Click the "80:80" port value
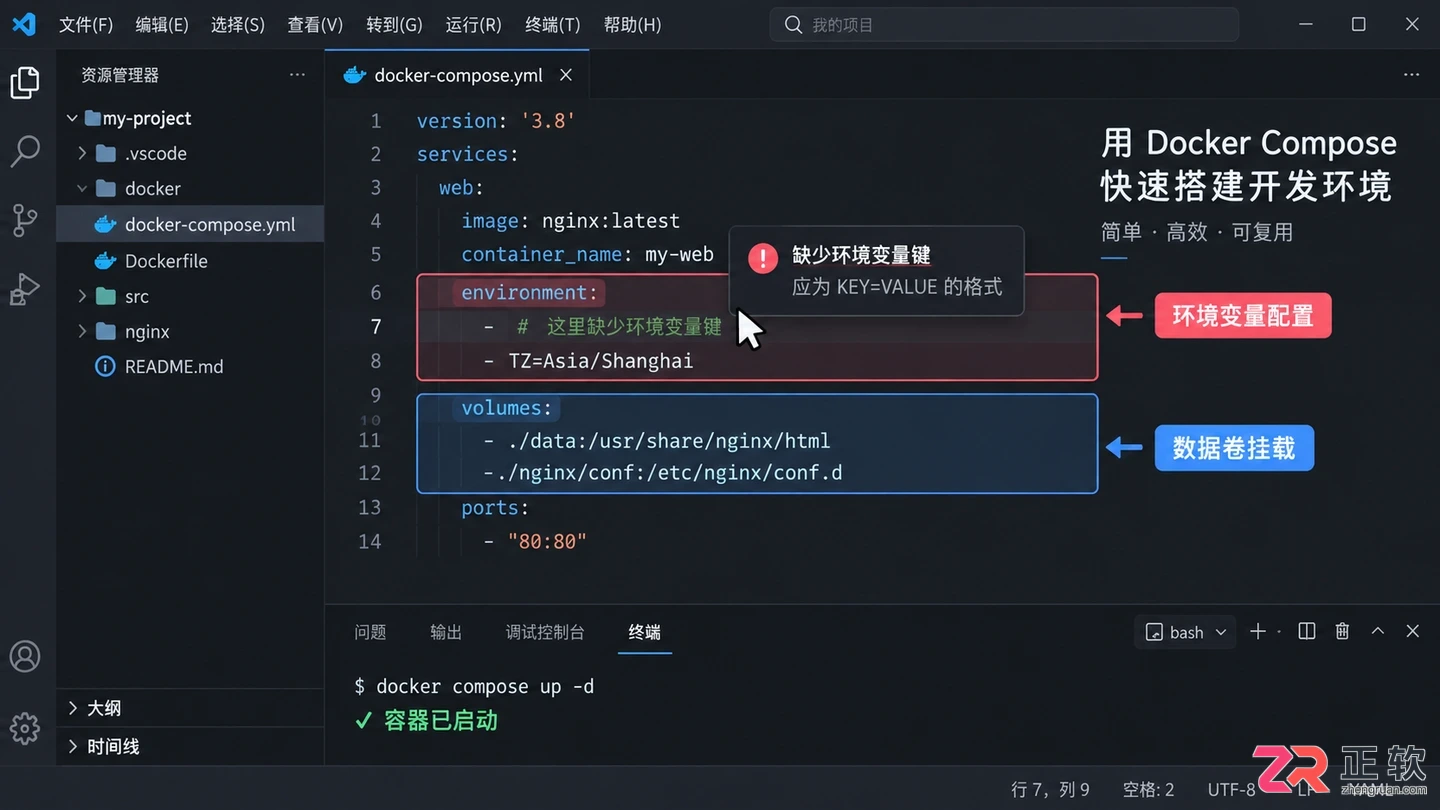This screenshot has height=810, width=1440. click(x=547, y=542)
